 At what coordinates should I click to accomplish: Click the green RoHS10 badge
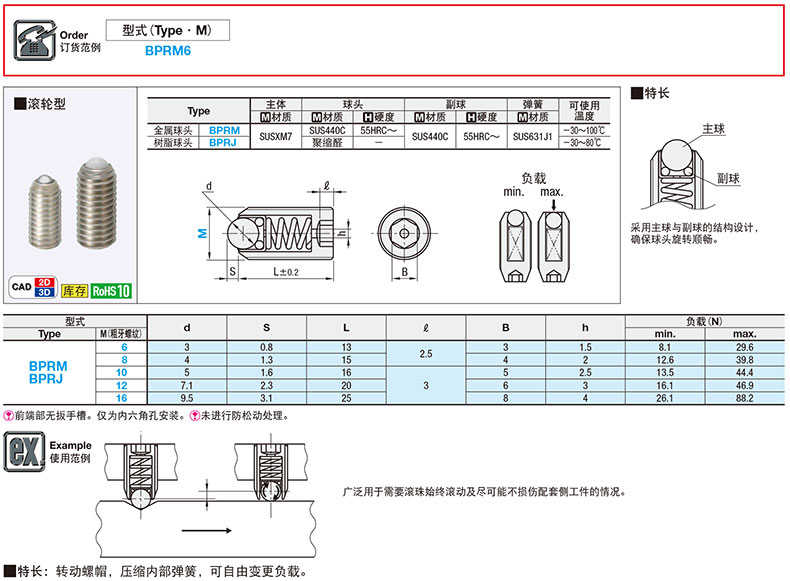click(110, 291)
